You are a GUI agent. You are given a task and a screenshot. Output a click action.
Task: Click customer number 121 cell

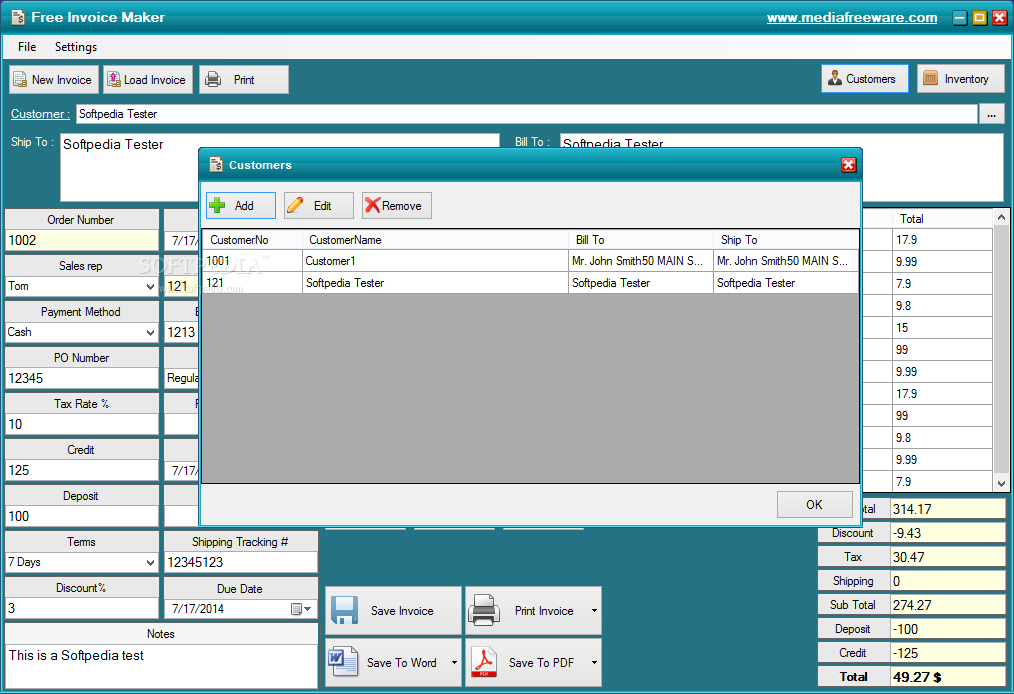pos(252,283)
